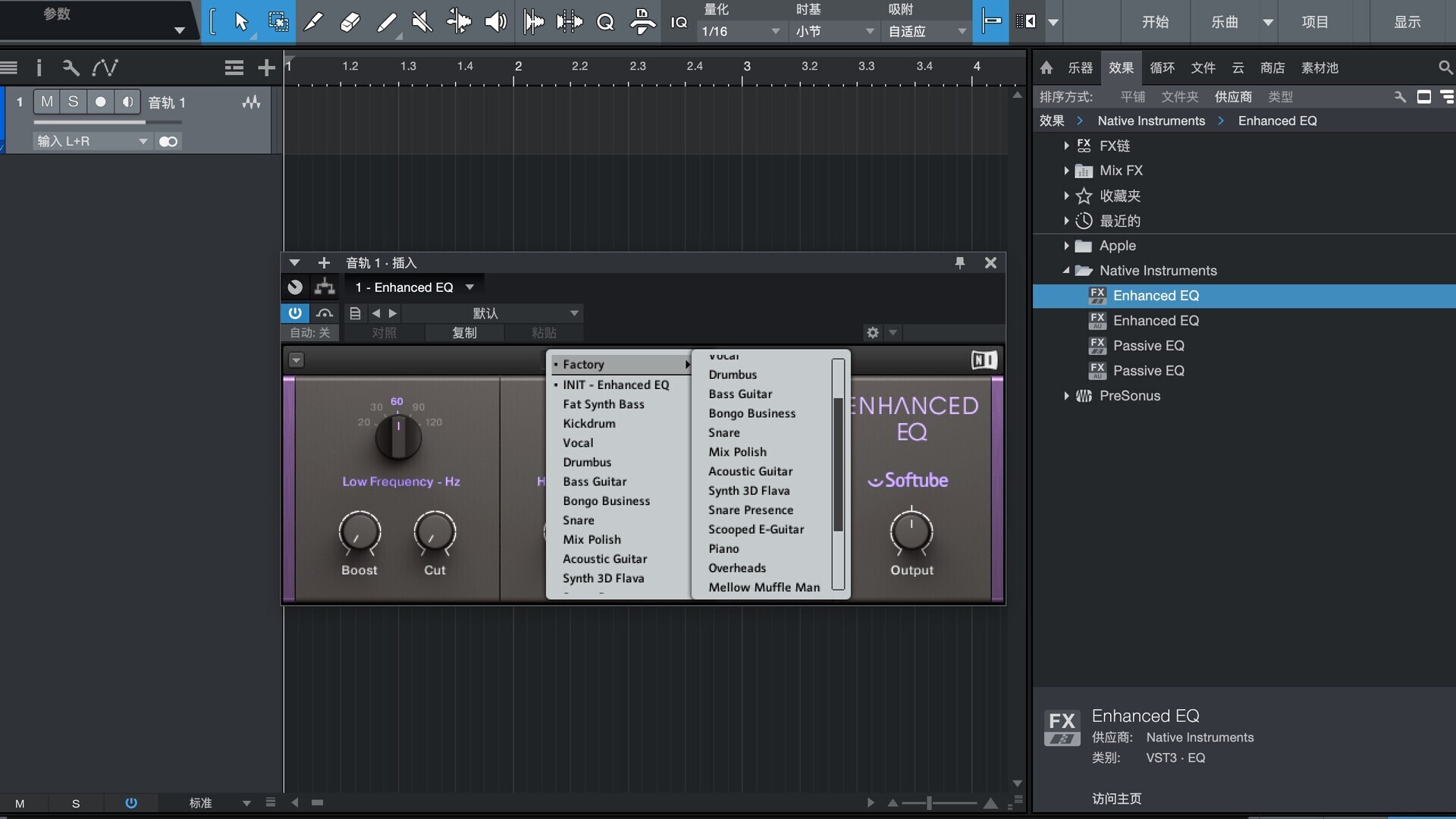Open the browser Home icon
This screenshot has height=819, width=1456.
[x=1046, y=67]
